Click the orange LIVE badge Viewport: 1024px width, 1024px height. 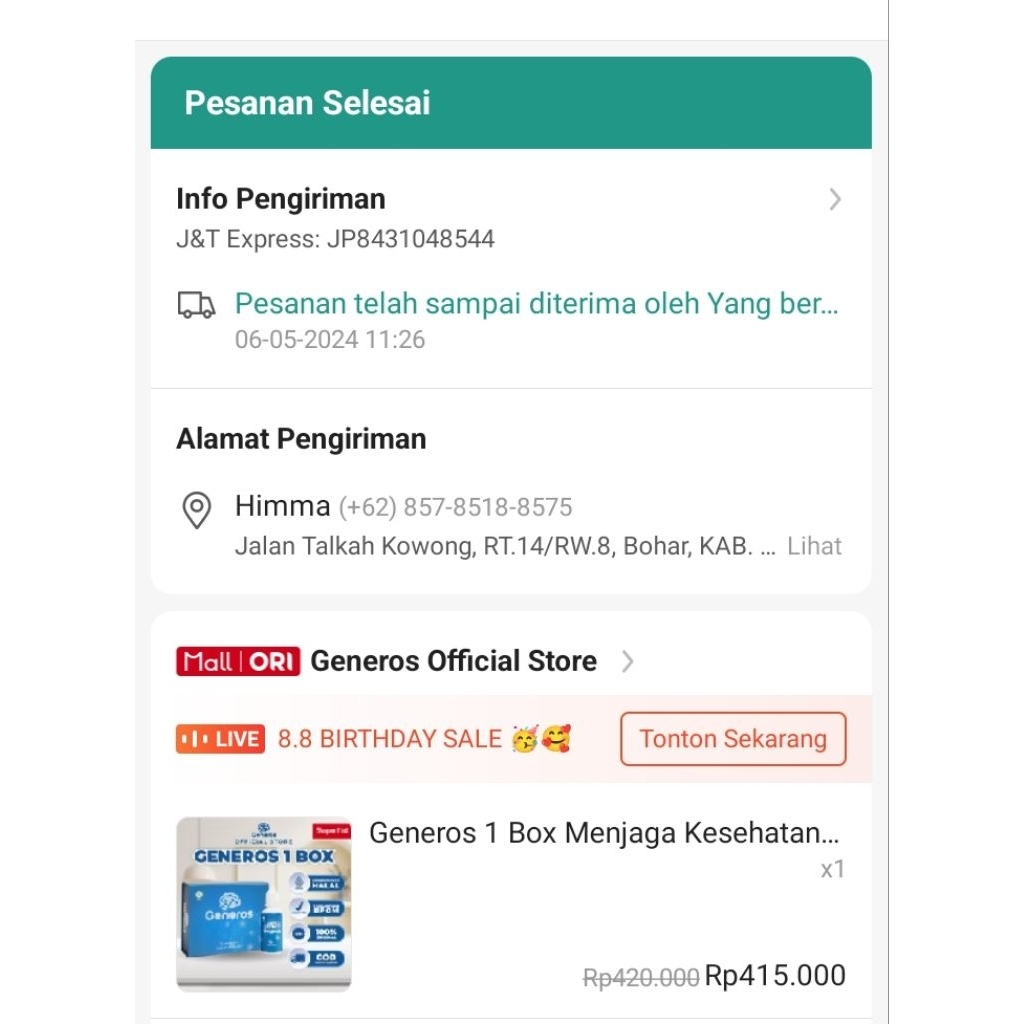pos(220,739)
